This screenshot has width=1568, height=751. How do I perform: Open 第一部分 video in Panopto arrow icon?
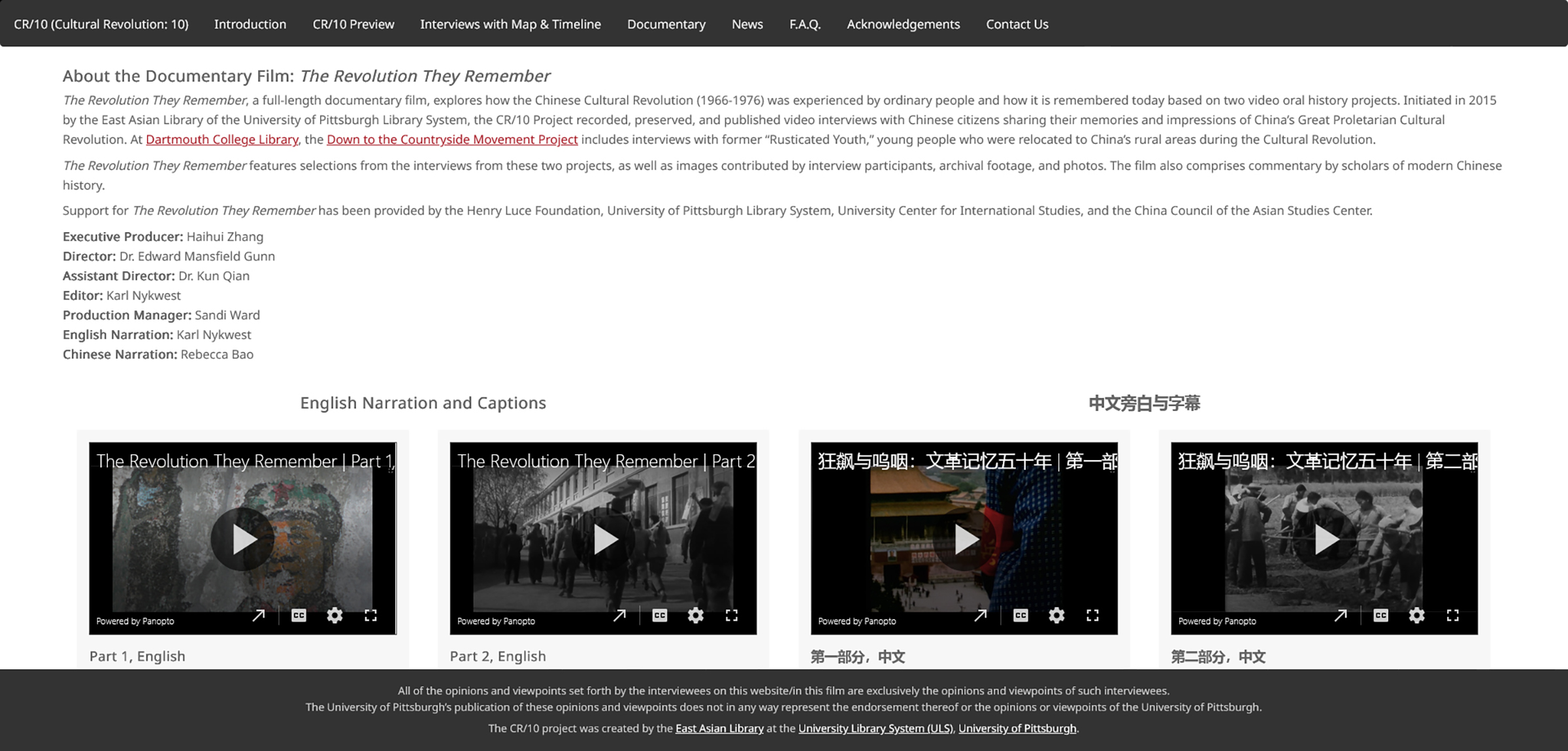(981, 615)
